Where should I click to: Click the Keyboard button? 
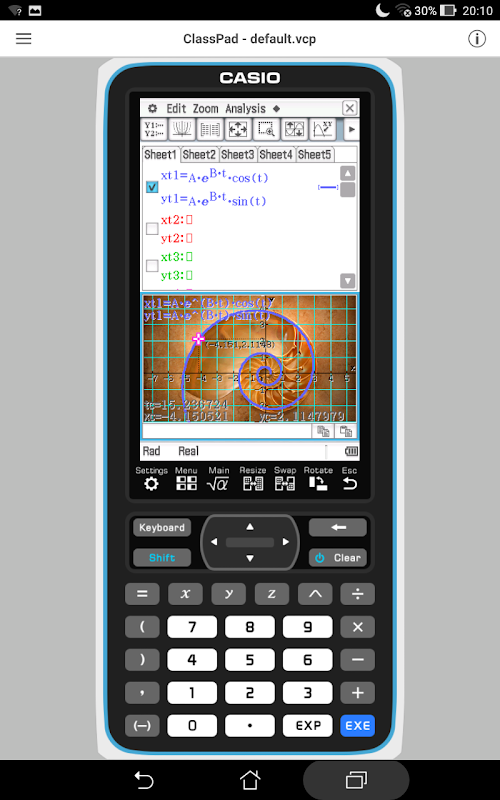pyautogui.click(x=162, y=528)
